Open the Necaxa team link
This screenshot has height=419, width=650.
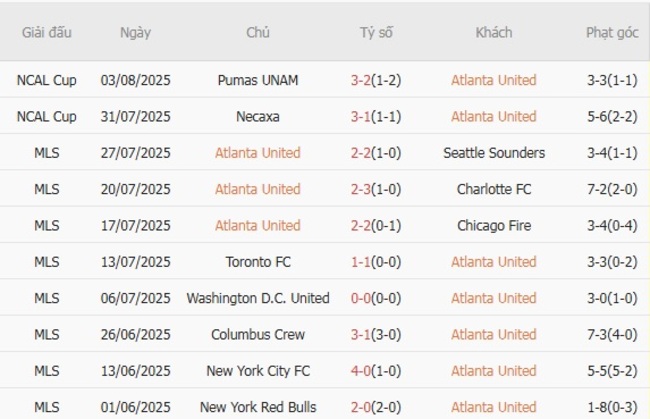click(x=257, y=117)
